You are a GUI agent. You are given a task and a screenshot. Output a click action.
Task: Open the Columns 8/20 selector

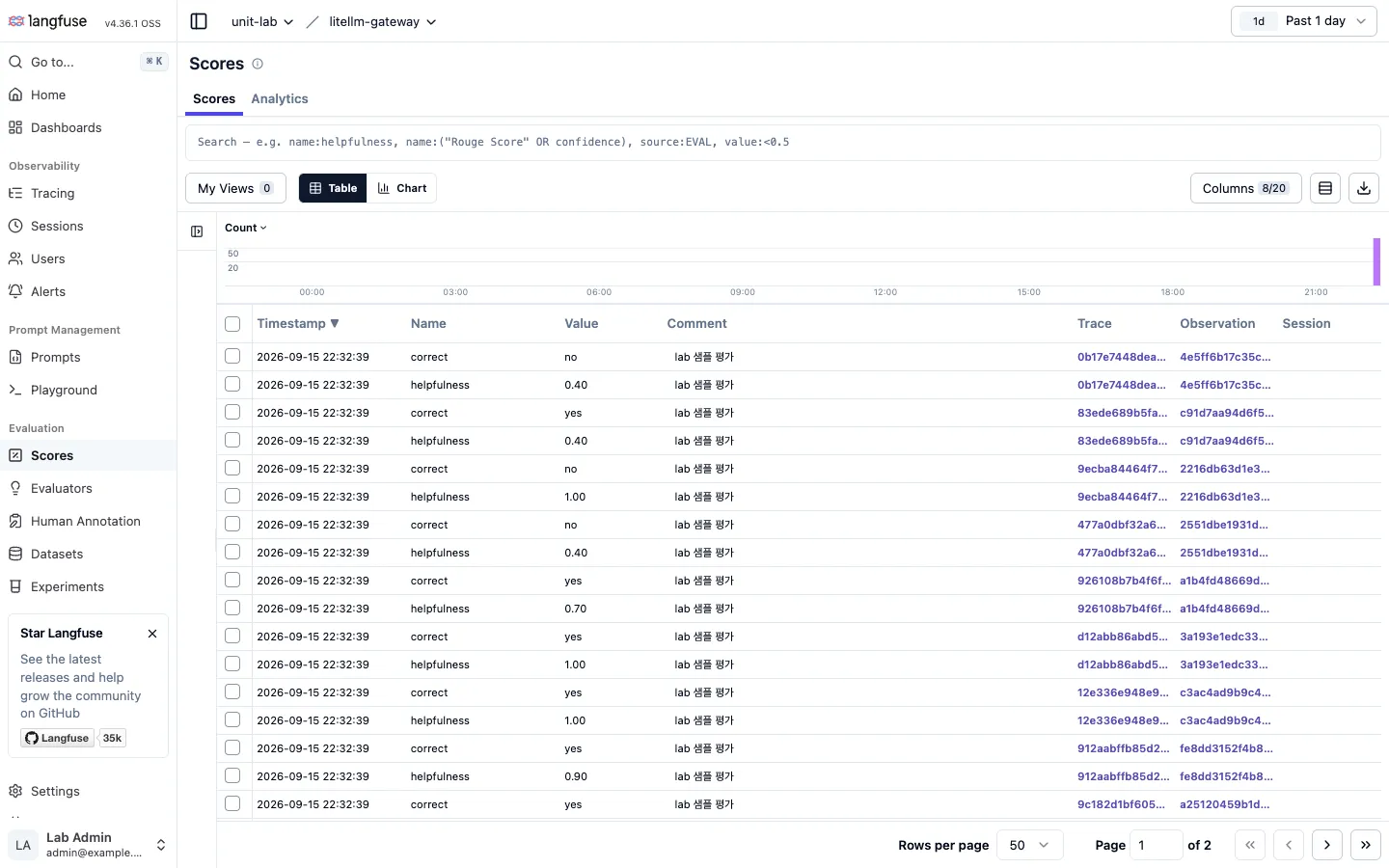1245,188
